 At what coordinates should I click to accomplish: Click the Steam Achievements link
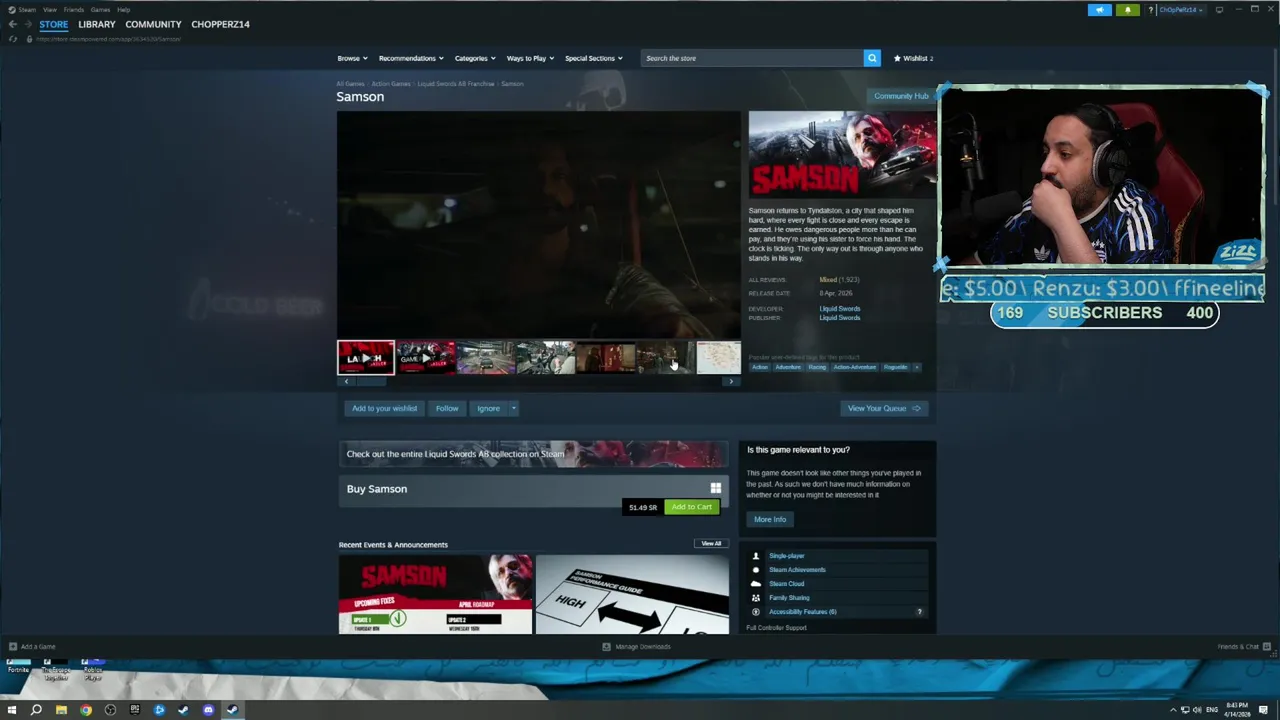tap(797, 570)
